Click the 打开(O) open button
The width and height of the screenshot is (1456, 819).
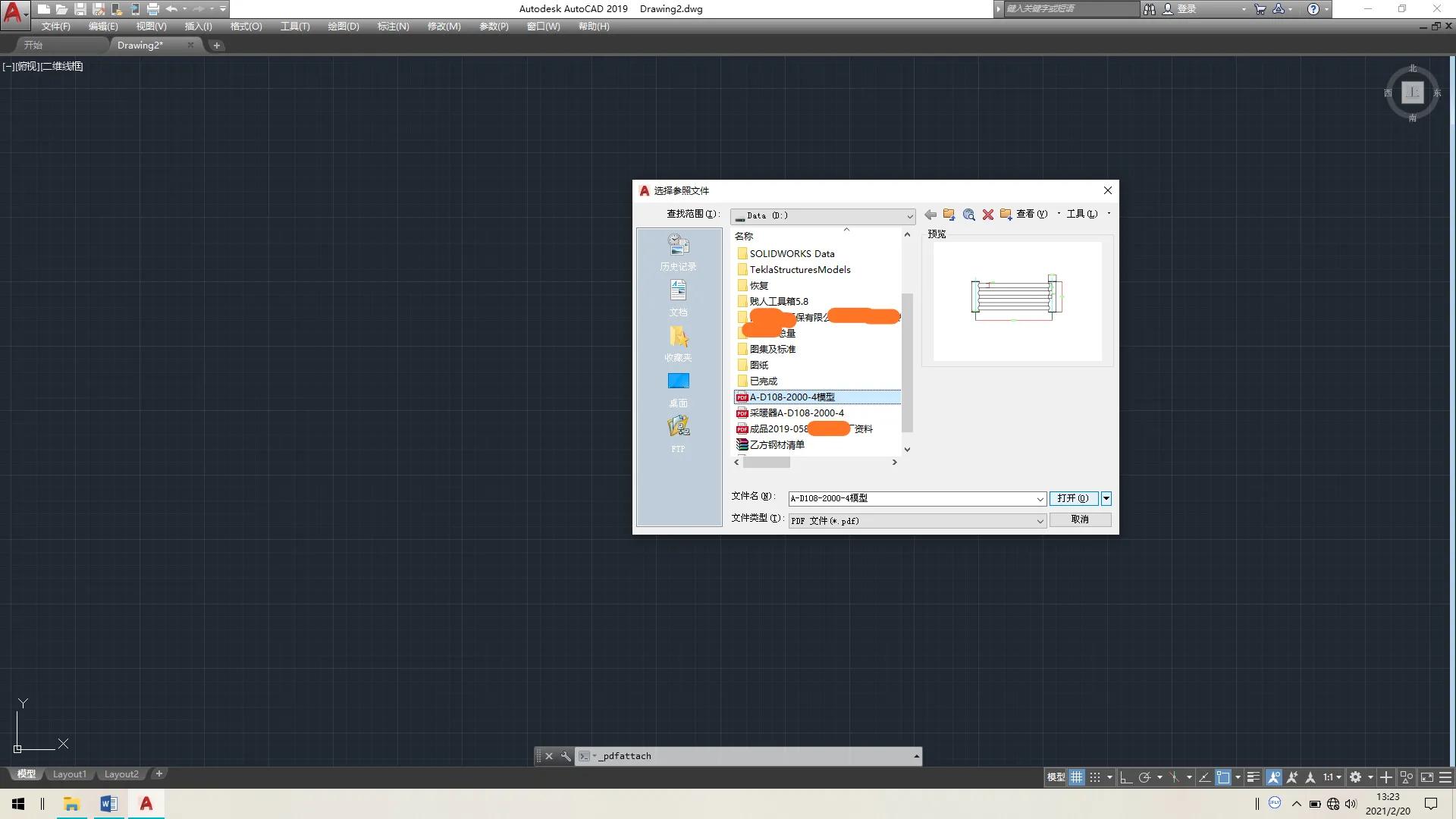[x=1073, y=498]
